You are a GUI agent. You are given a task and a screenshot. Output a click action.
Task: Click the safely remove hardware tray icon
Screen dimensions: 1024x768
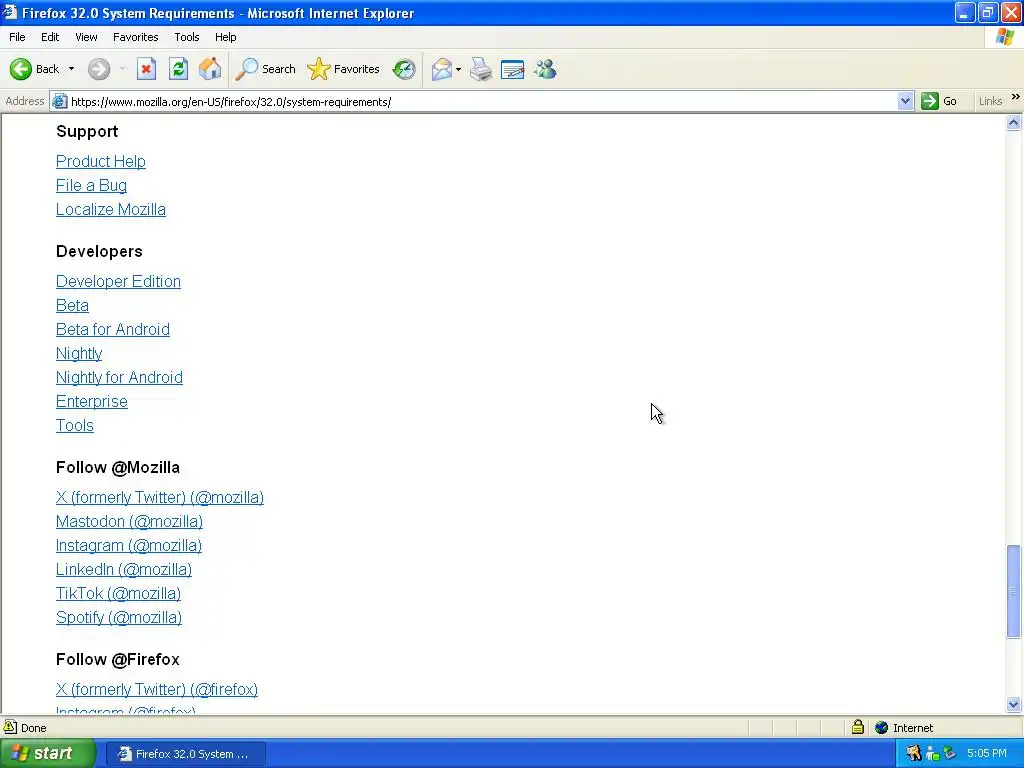click(x=950, y=754)
